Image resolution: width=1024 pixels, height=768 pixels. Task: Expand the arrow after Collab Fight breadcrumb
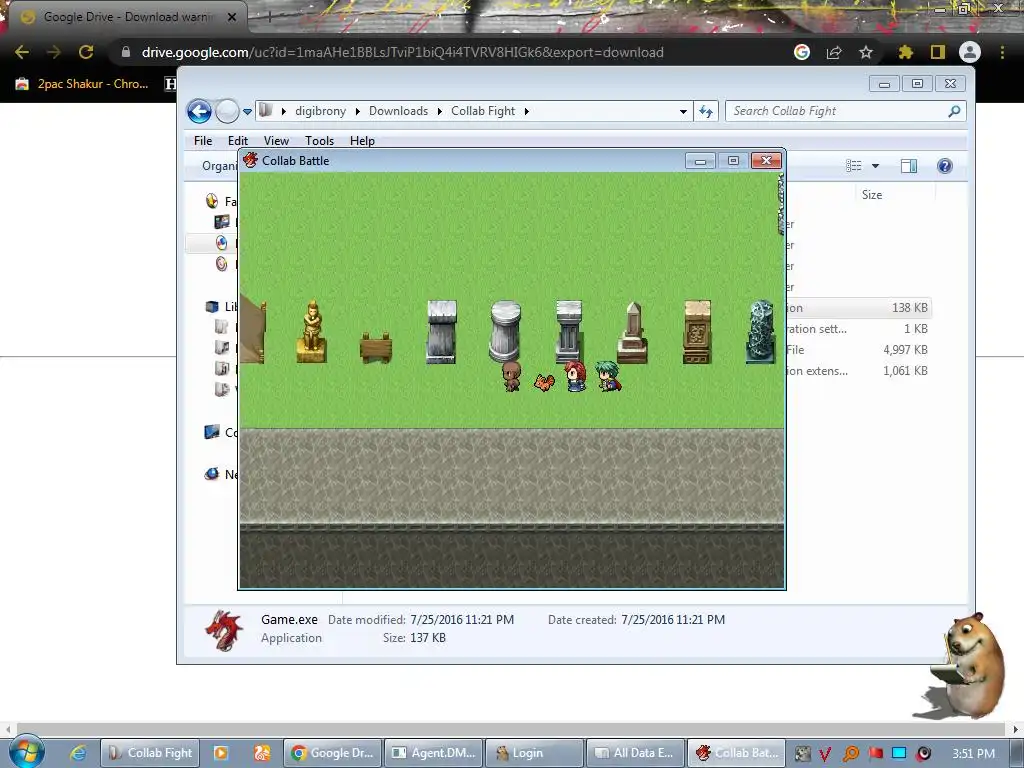click(526, 111)
